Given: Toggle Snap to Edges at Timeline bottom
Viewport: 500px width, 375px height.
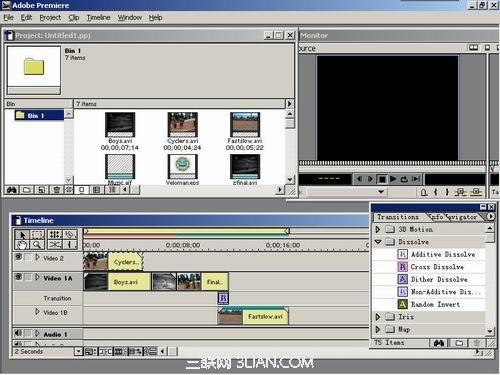Looking at the screenshot, I should click(105, 351).
